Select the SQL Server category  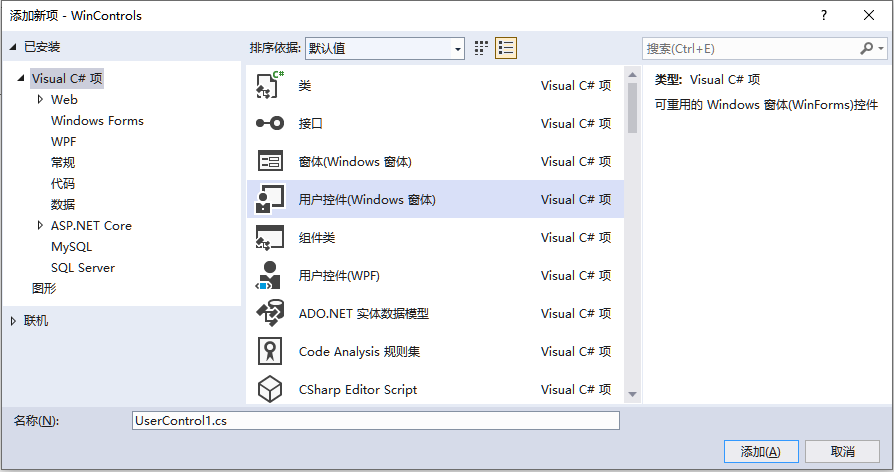coord(83,267)
